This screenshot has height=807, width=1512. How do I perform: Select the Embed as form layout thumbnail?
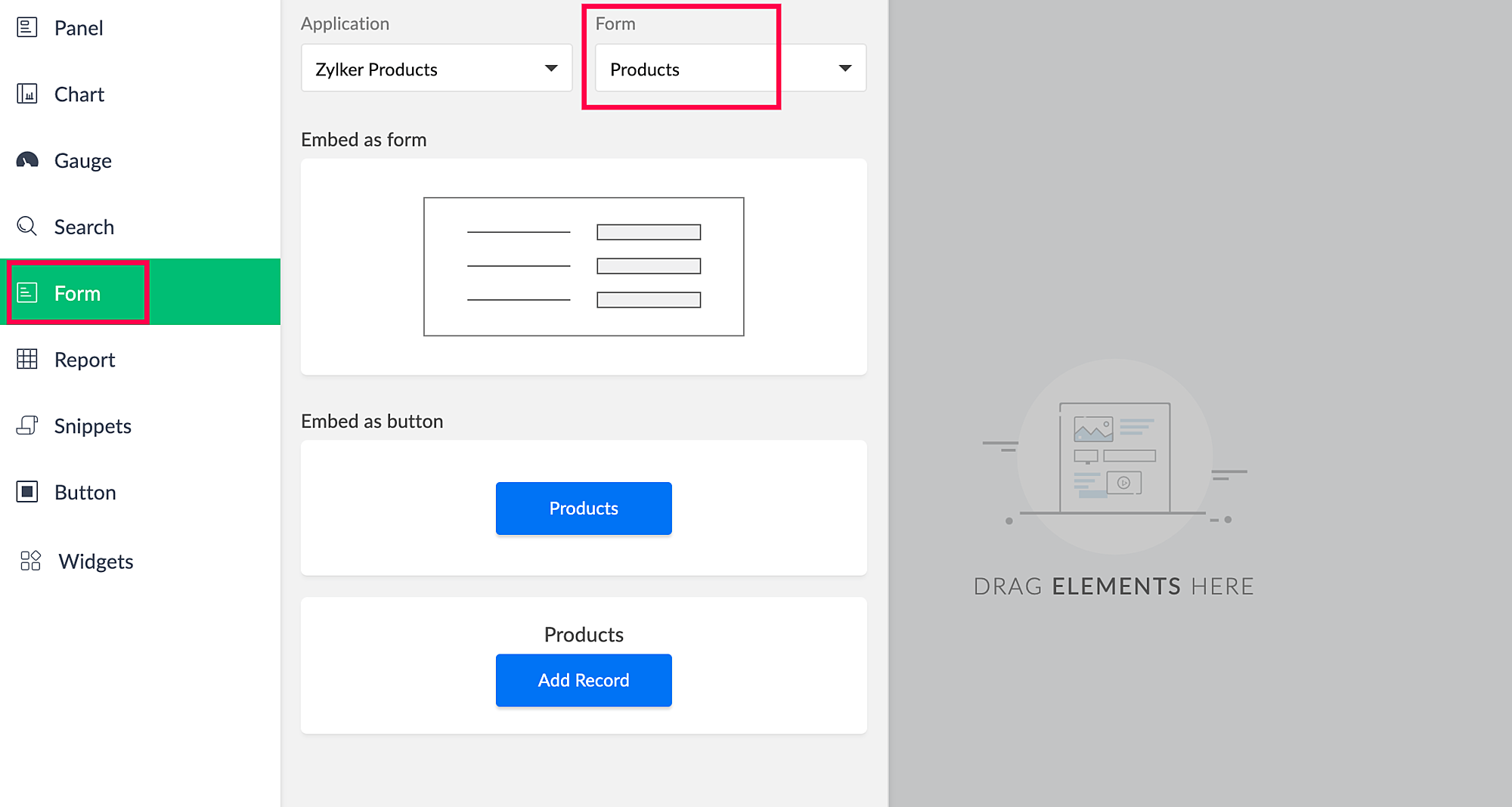tap(584, 267)
